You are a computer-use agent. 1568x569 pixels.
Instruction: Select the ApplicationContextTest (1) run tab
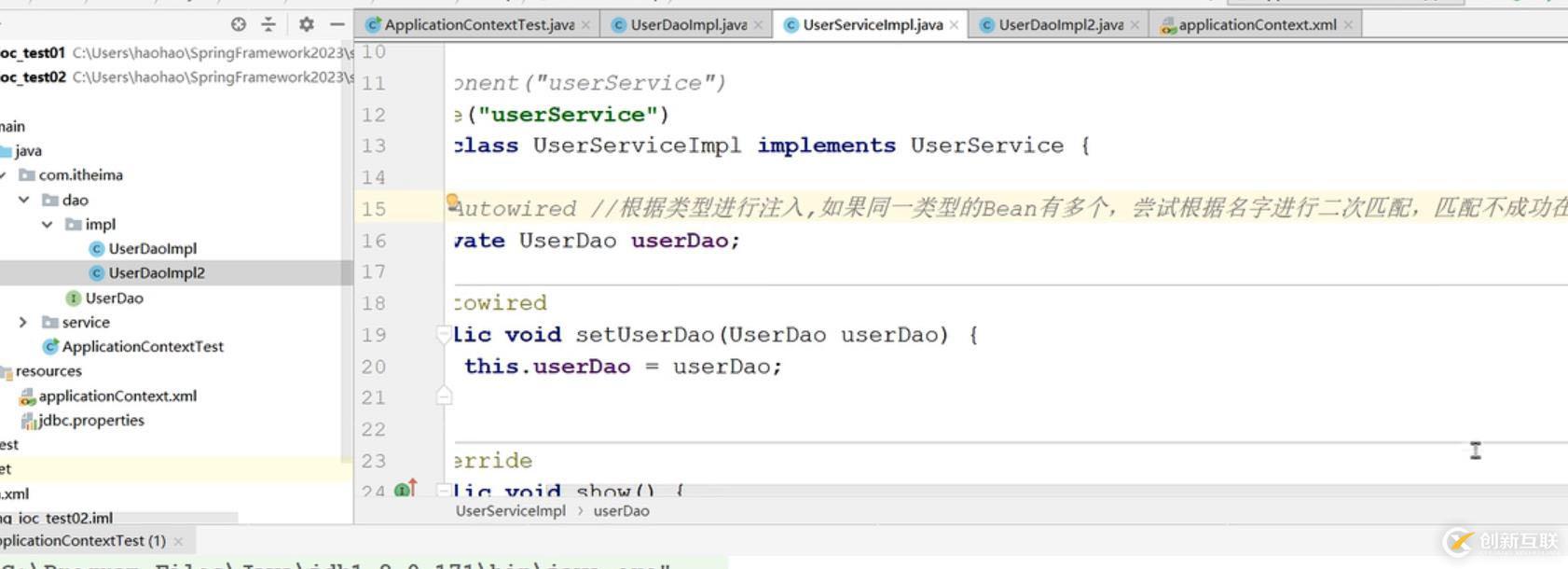click(82, 541)
